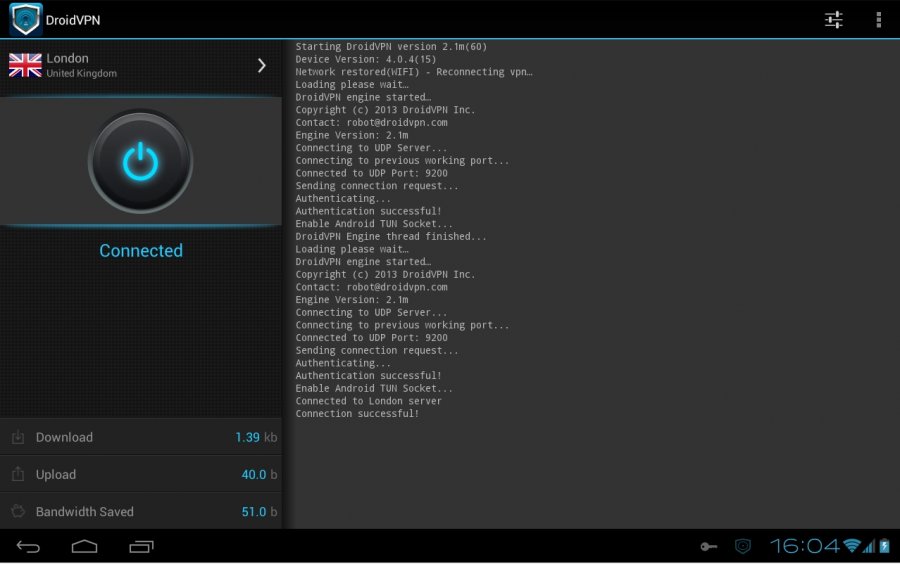
Task: Tap the Connected status label
Action: (x=141, y=251)
